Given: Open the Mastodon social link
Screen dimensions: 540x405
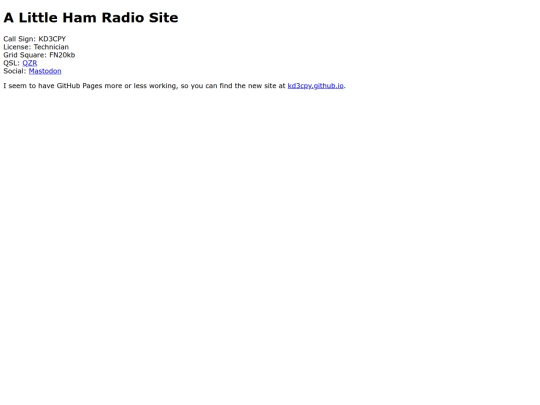Looking at the screenshot, I should click(x=45, y=71).
